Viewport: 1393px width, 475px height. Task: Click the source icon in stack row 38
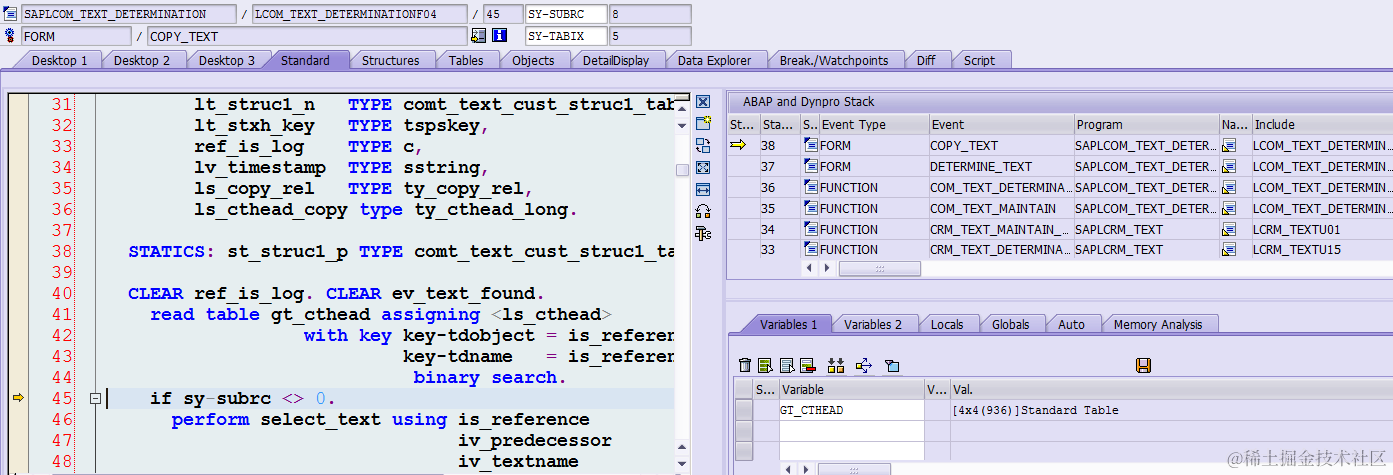click(811, 146)
